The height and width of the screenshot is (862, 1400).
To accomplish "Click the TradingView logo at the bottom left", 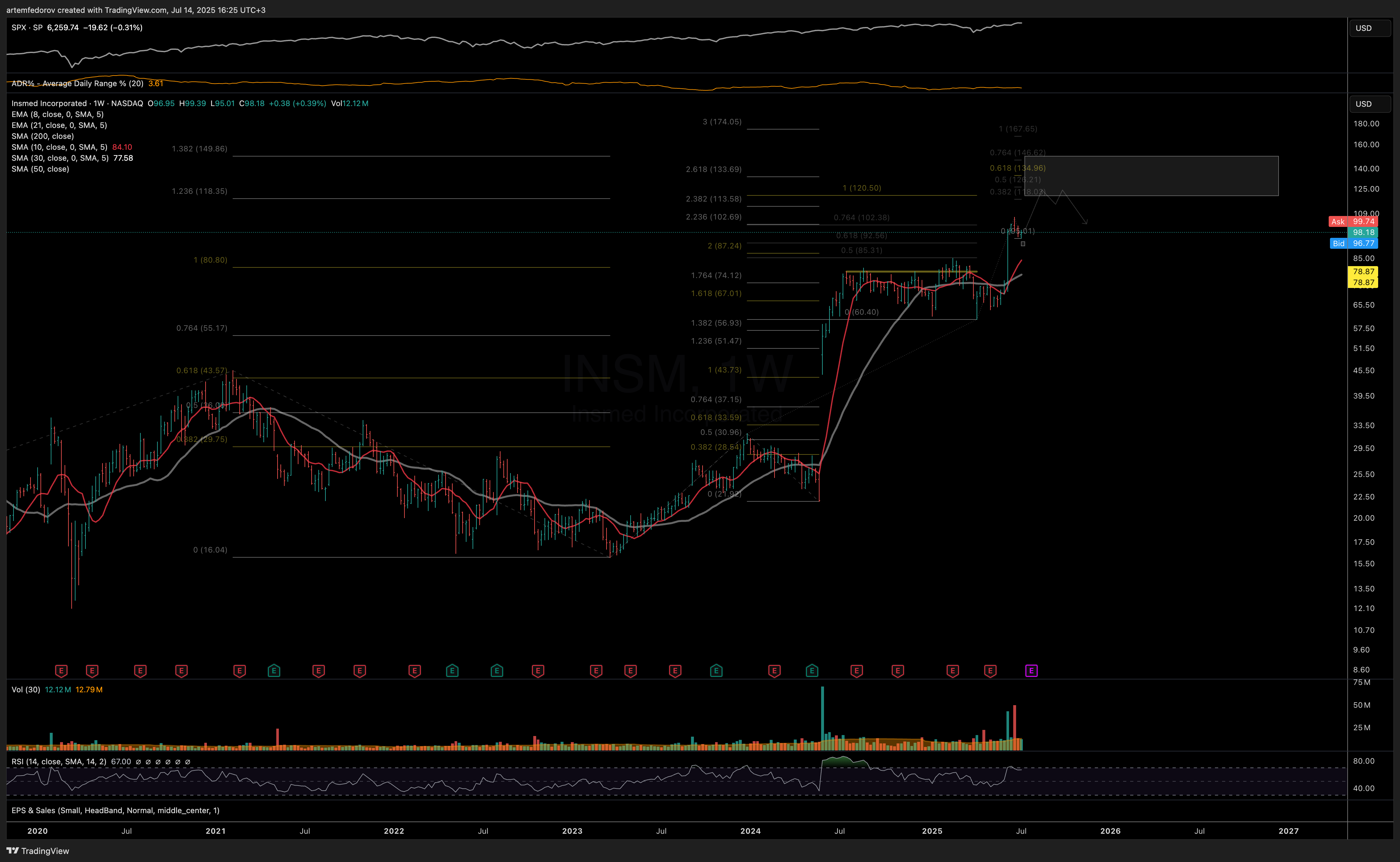I will pyautogui.click(x=38, y=851).
